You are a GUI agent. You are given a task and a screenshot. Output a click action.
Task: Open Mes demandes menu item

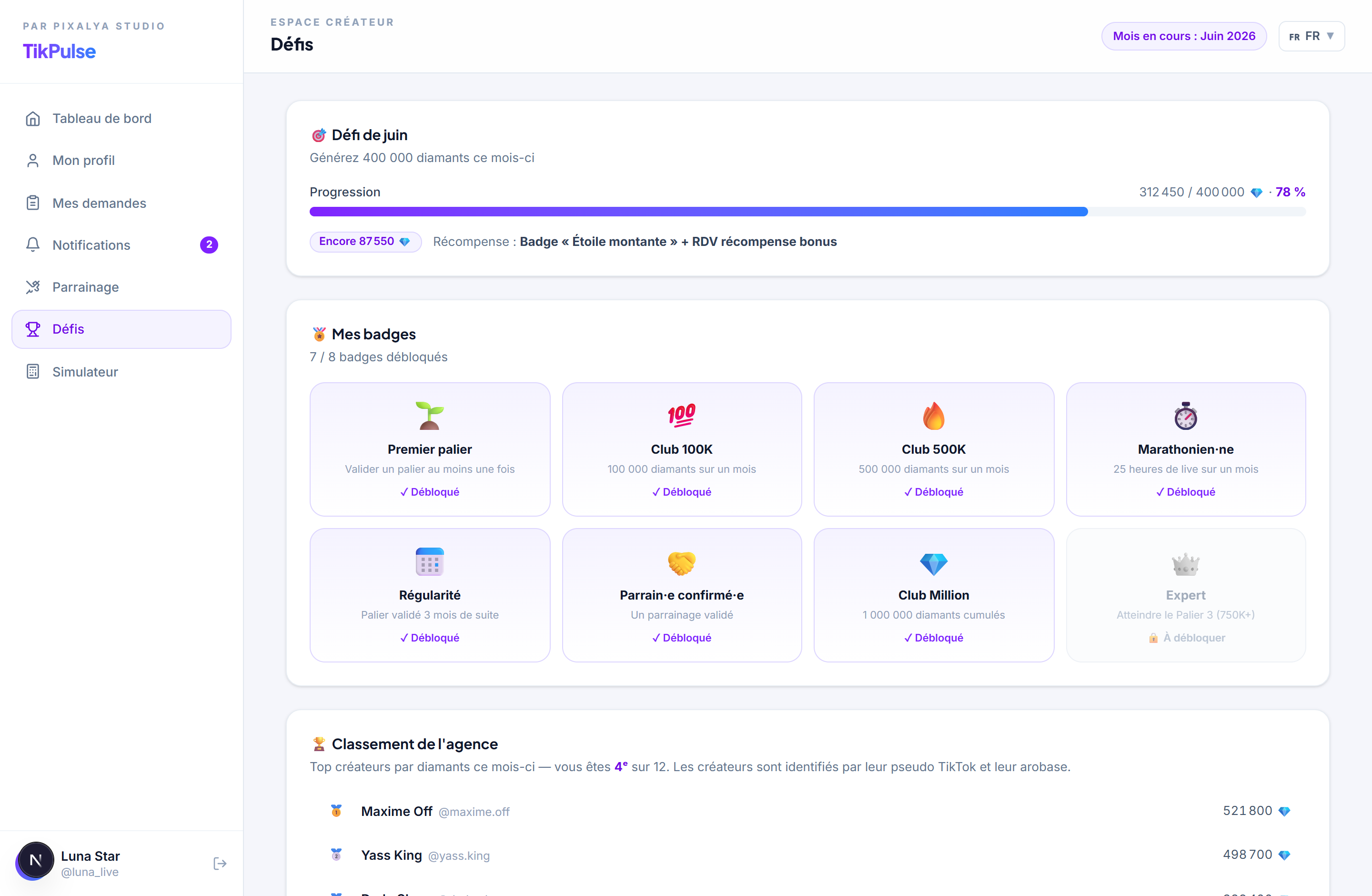coord(121,203)
